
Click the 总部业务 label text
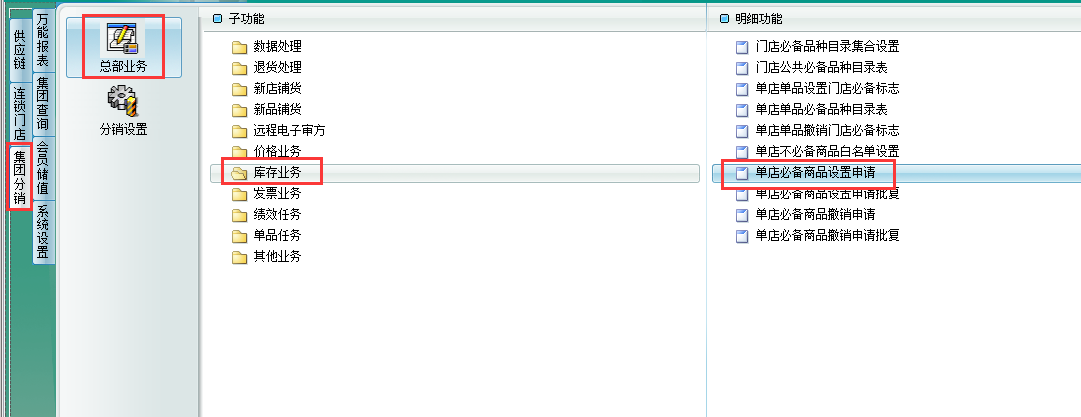(123, 68)
